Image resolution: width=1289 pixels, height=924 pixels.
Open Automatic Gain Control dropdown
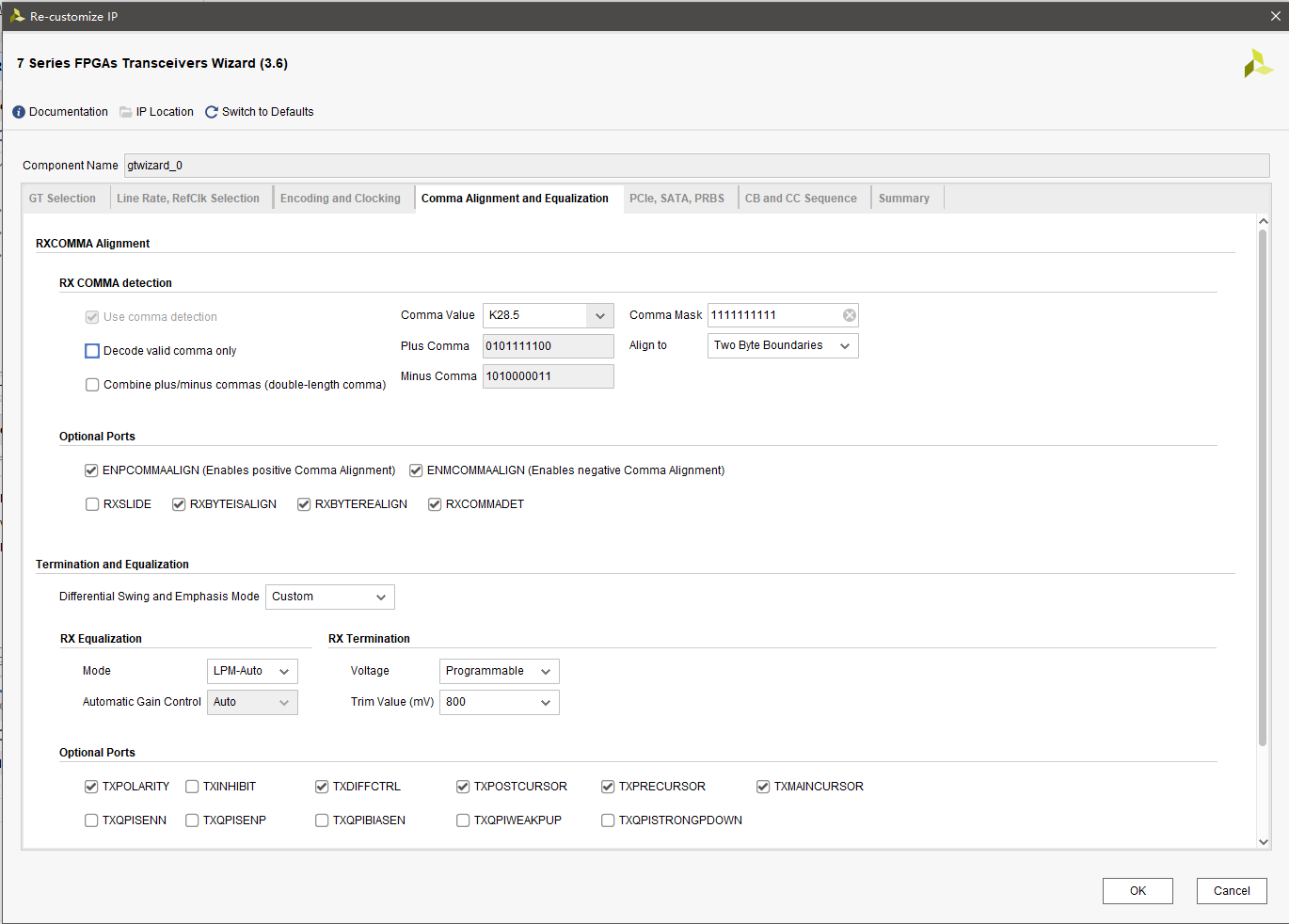tap(252, 702)
